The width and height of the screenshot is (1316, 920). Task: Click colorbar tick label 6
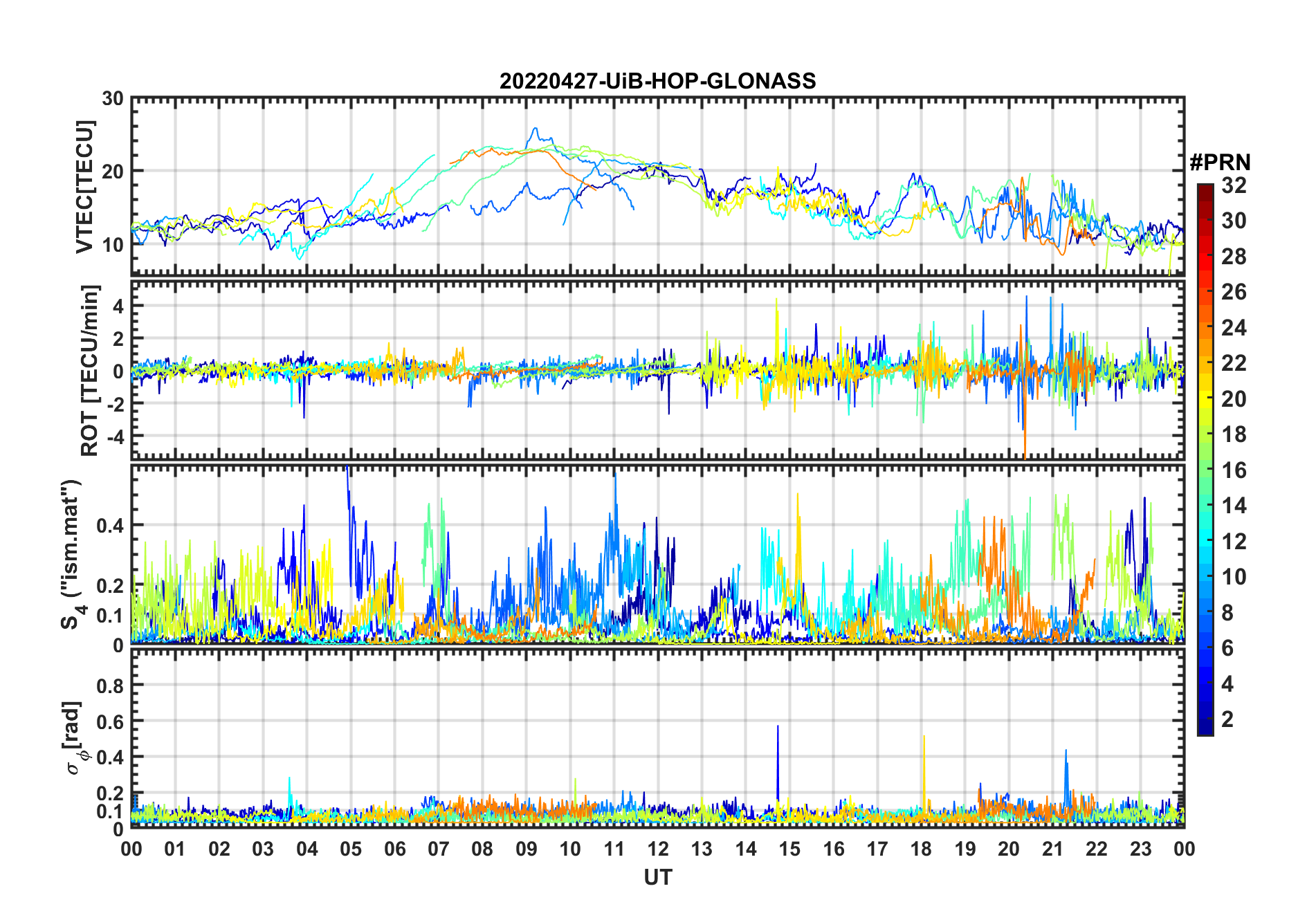coord(1228,648)
